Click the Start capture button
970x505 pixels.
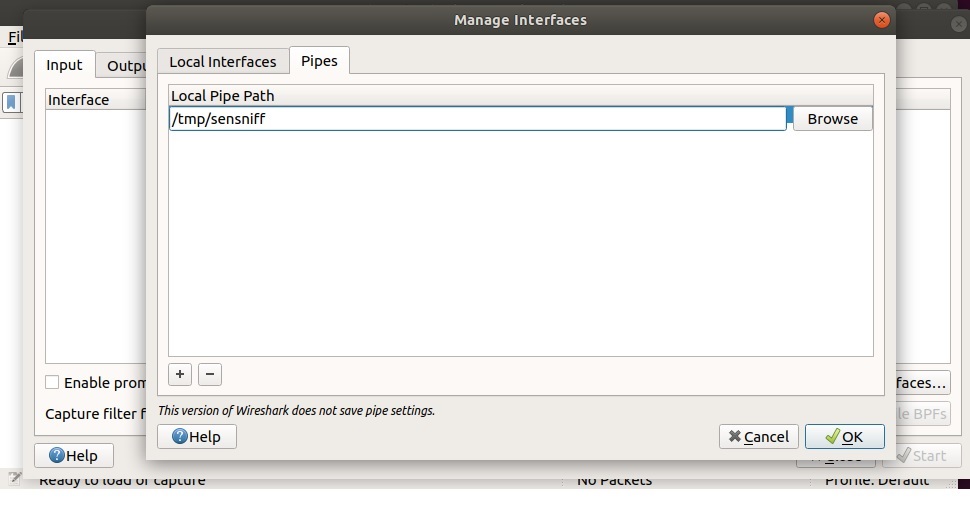[921, 455]
